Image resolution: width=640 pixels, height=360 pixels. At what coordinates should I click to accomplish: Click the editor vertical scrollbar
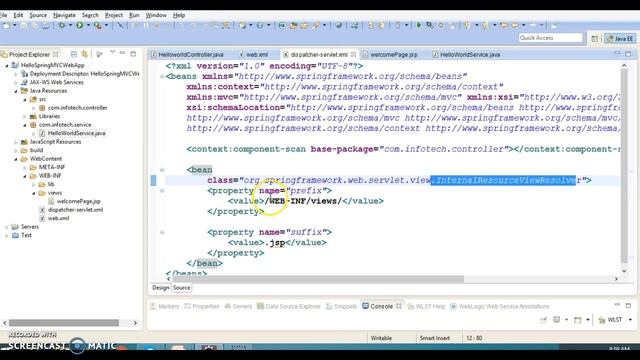coord(624,166)
